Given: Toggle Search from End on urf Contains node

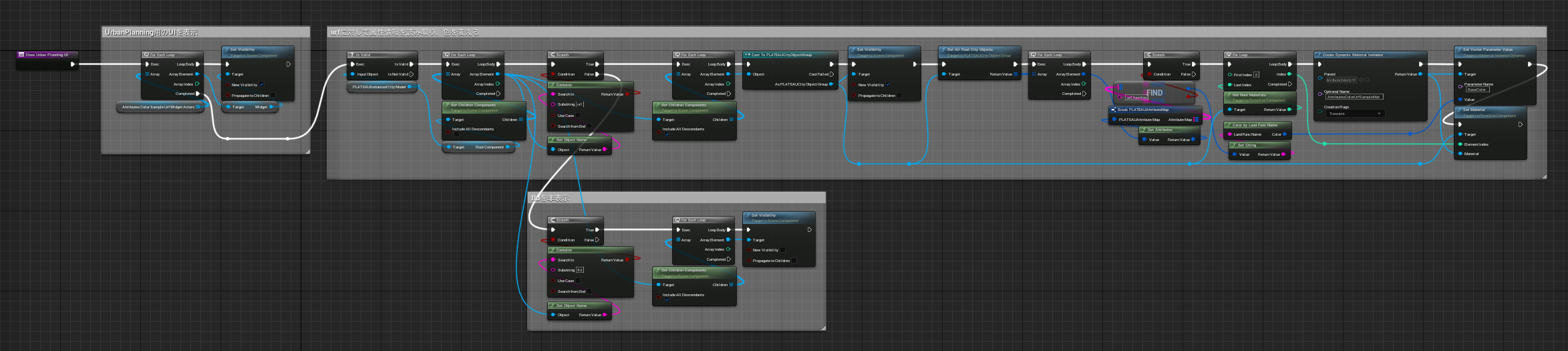Looking at the screenshot, I should [x=590, y=126].
